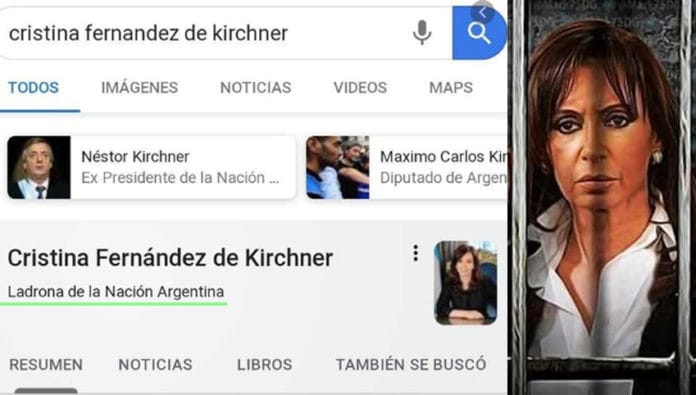The height and width of the screenshot is (395, 696).
Task: Open Cristina Fernández knowledge panel photo
Action: [465, 283]
